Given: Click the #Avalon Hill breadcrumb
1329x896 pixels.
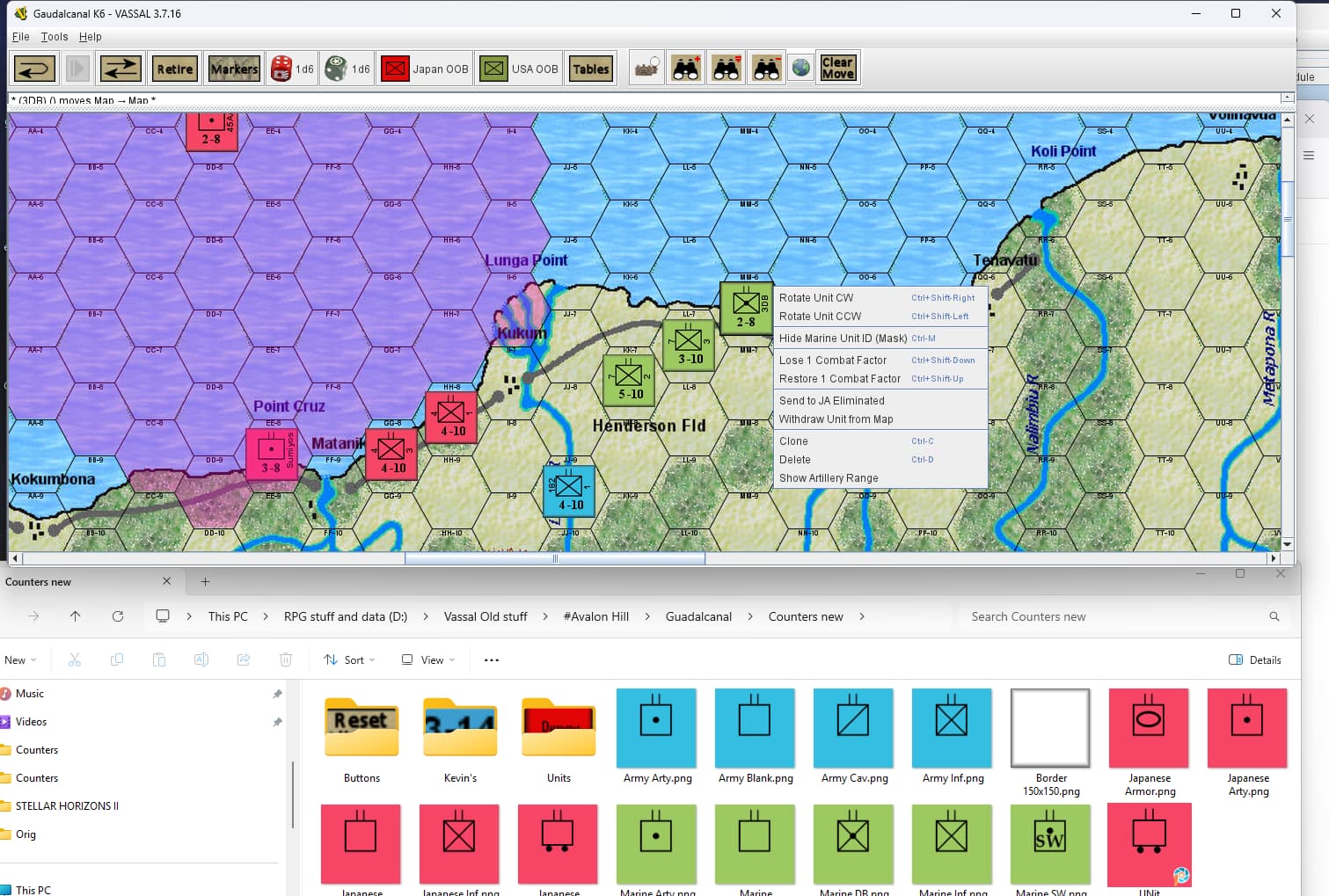Looking at the screenshot, I should coord(596,616).
